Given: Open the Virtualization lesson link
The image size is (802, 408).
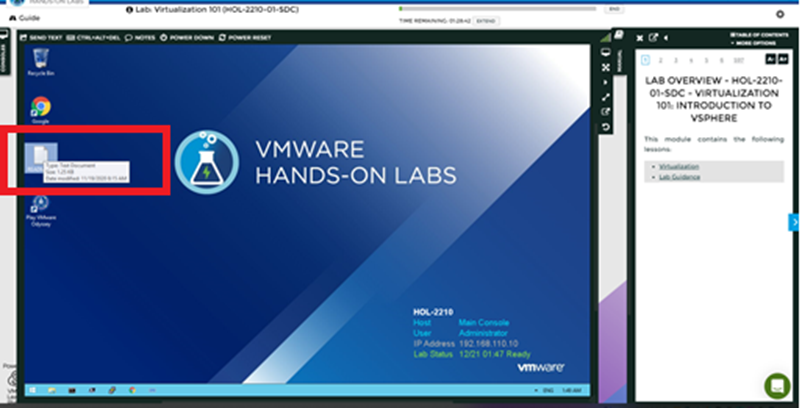Looking at the screenshot, I should 679,167.
